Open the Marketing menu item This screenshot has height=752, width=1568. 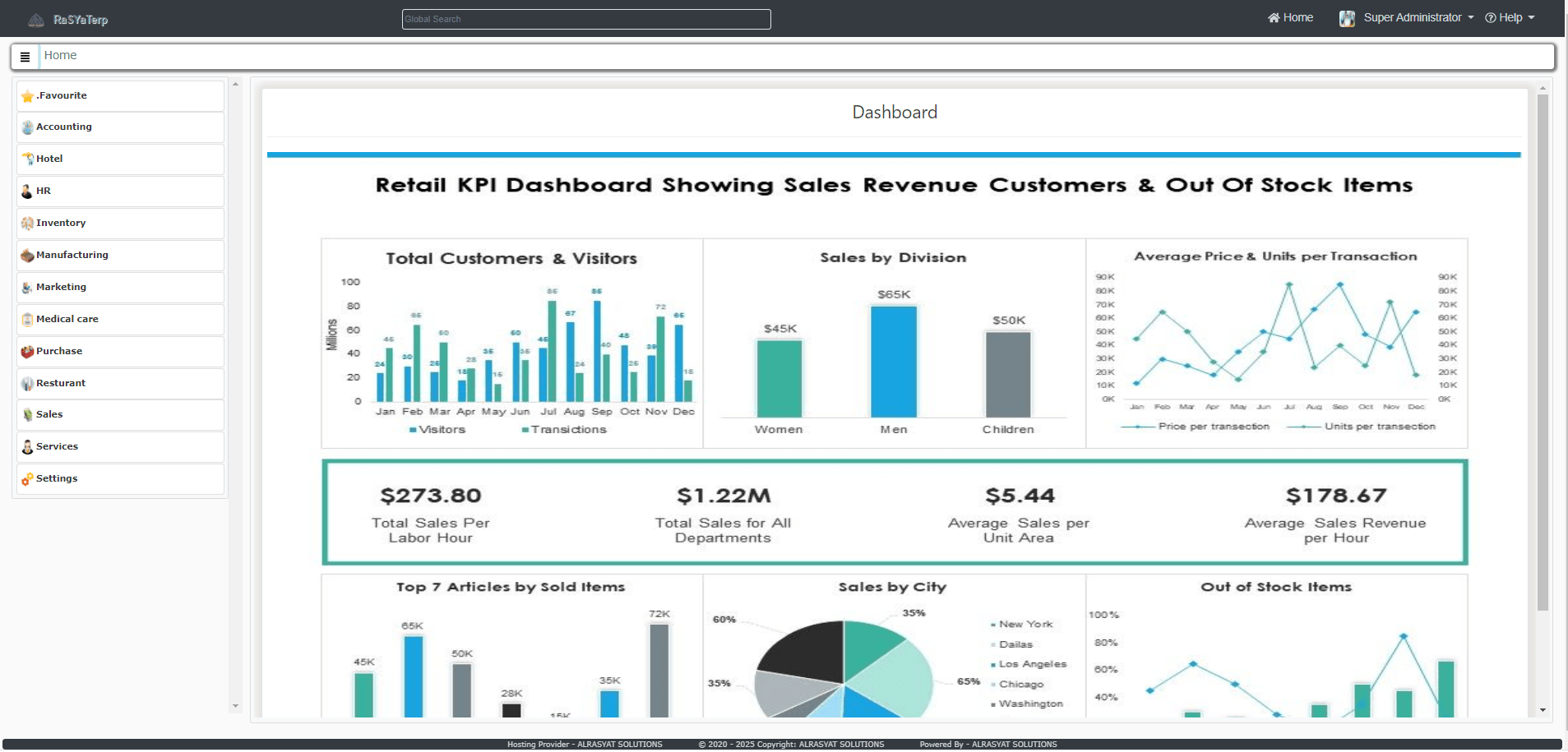[x=61, y=288]
